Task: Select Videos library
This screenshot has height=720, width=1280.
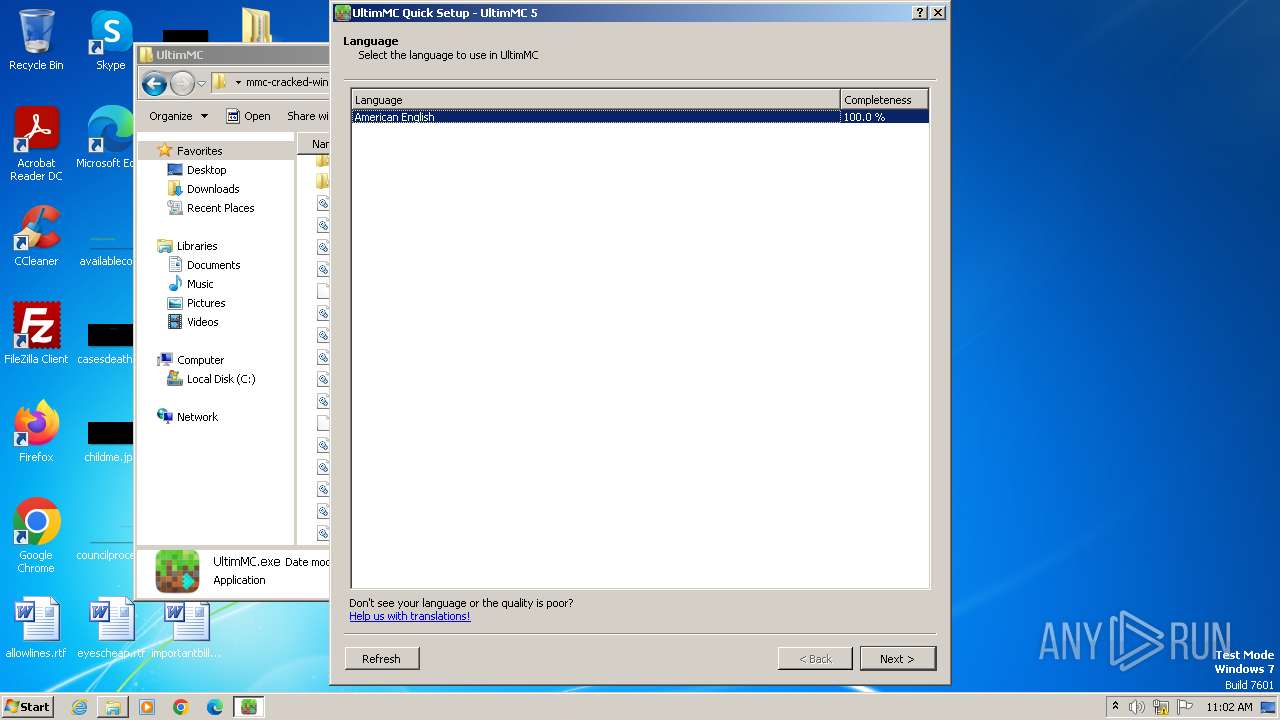Action: tap(202, 322)
